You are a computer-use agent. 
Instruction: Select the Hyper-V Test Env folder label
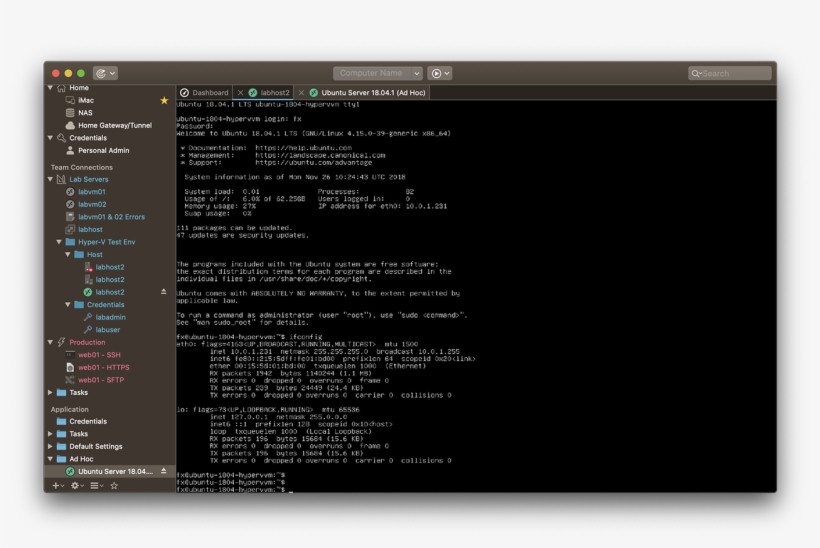pos(107,242)
